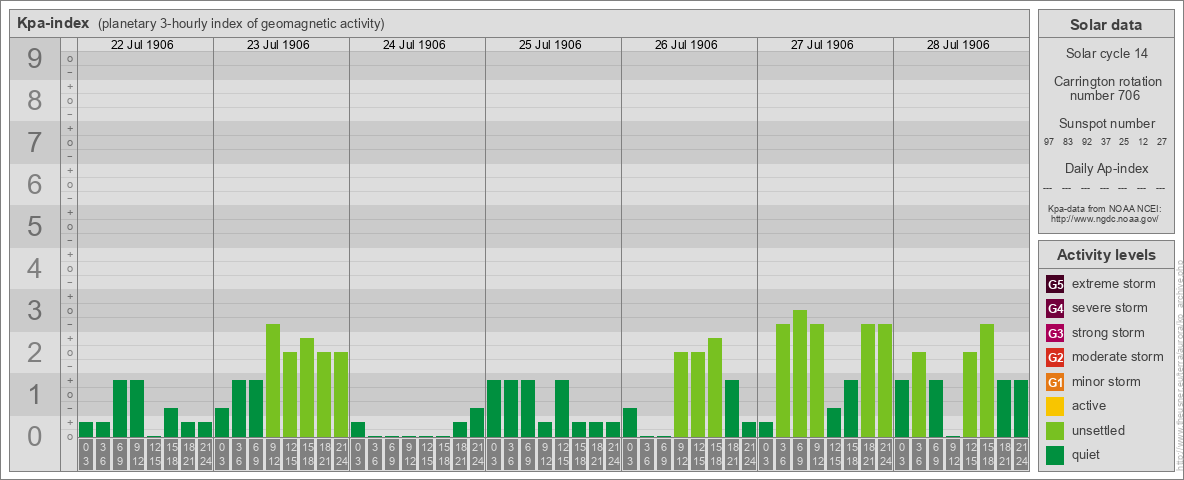Click the 27 Jul 21-24h unsettled bar
The height and width of the screenshot is (480, 1184).
tap(885, 380)
